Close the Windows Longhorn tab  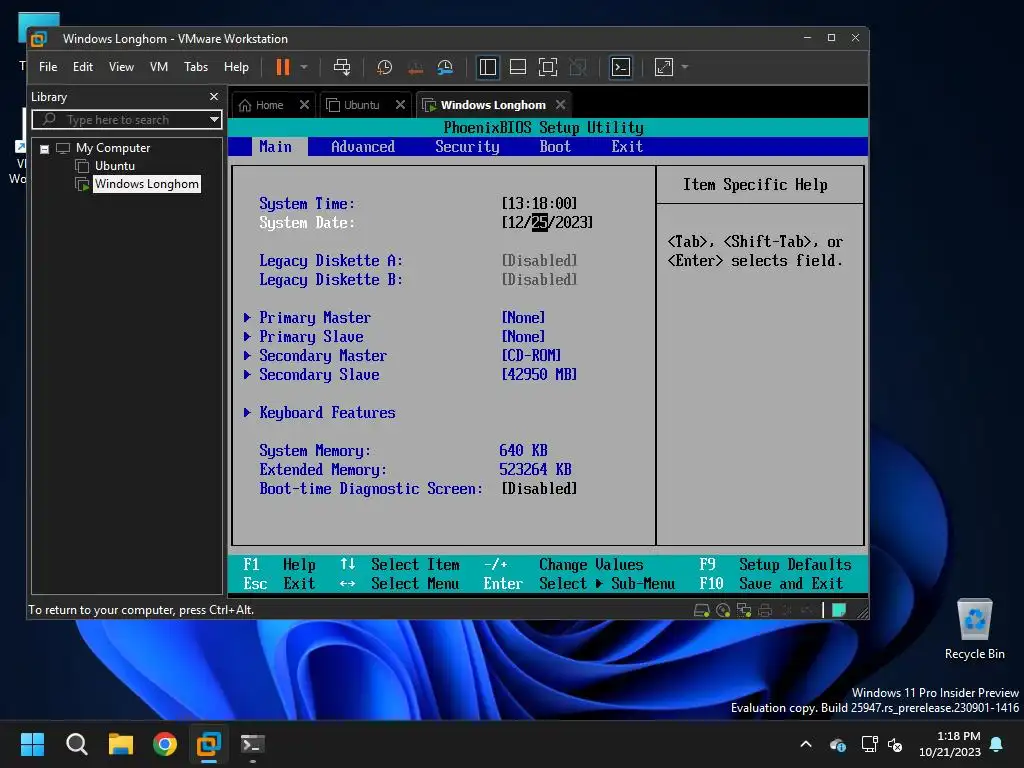[x=560, y=104]
